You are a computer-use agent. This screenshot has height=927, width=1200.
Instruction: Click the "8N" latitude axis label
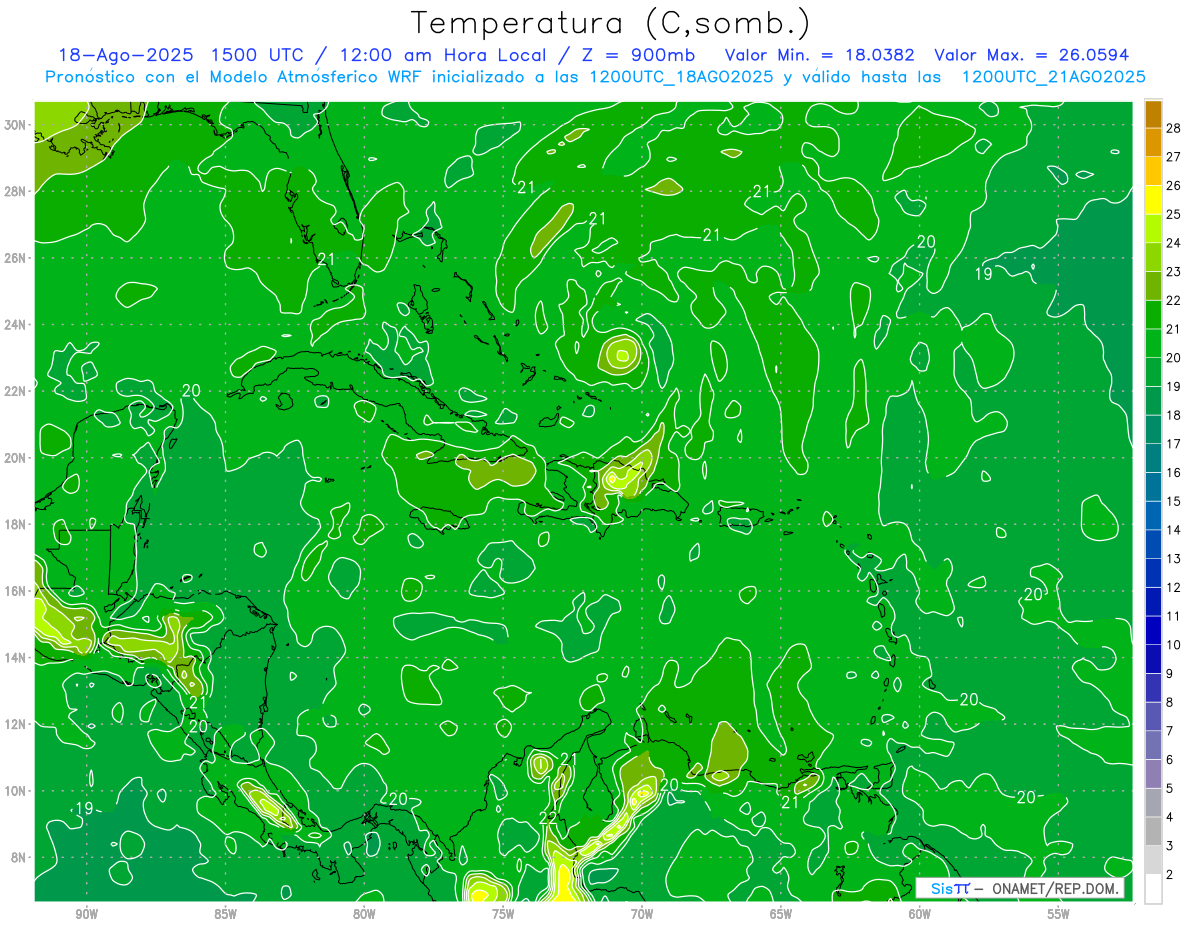(x=18, y=857)
